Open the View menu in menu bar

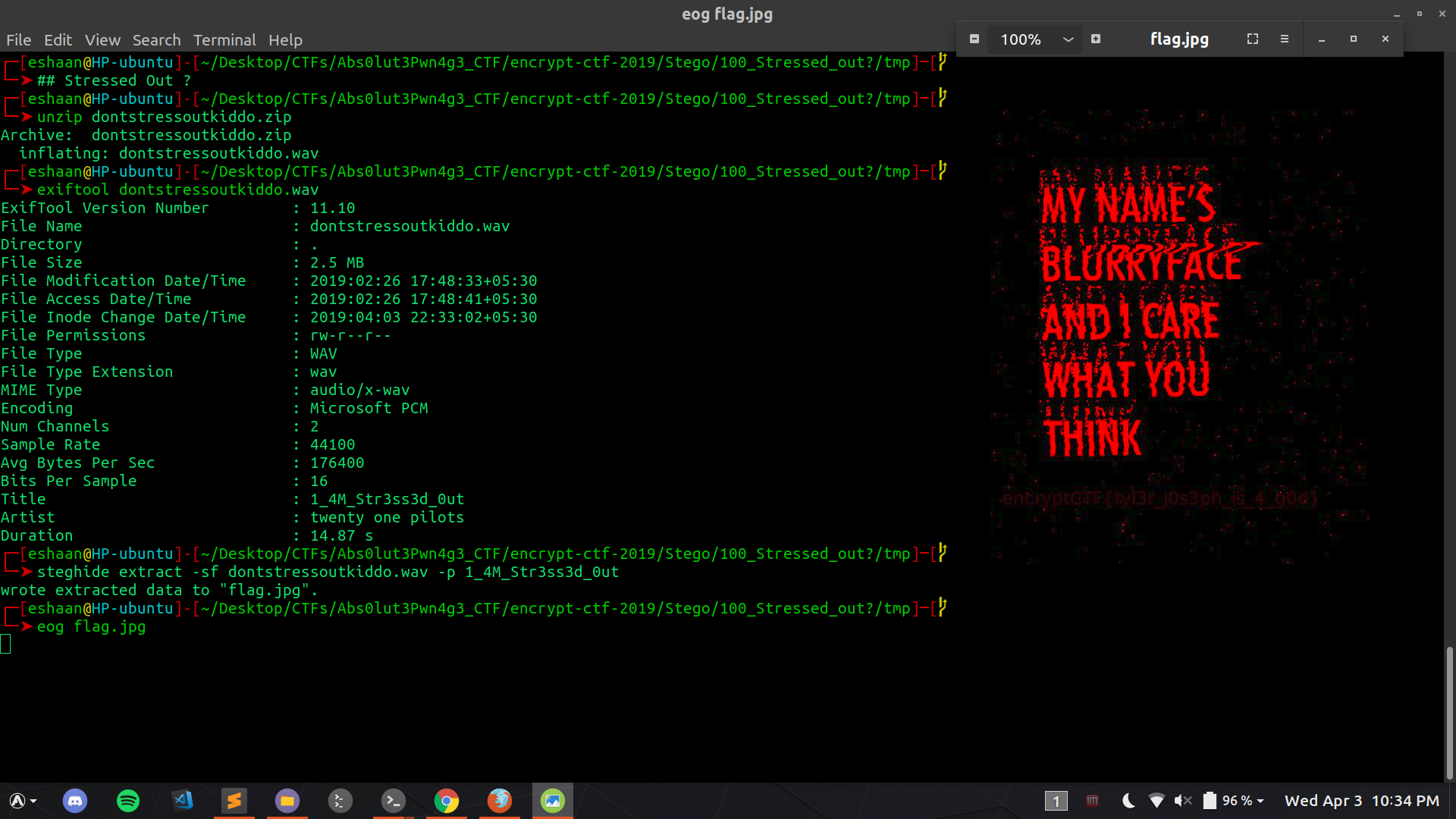tap(102, 40)
